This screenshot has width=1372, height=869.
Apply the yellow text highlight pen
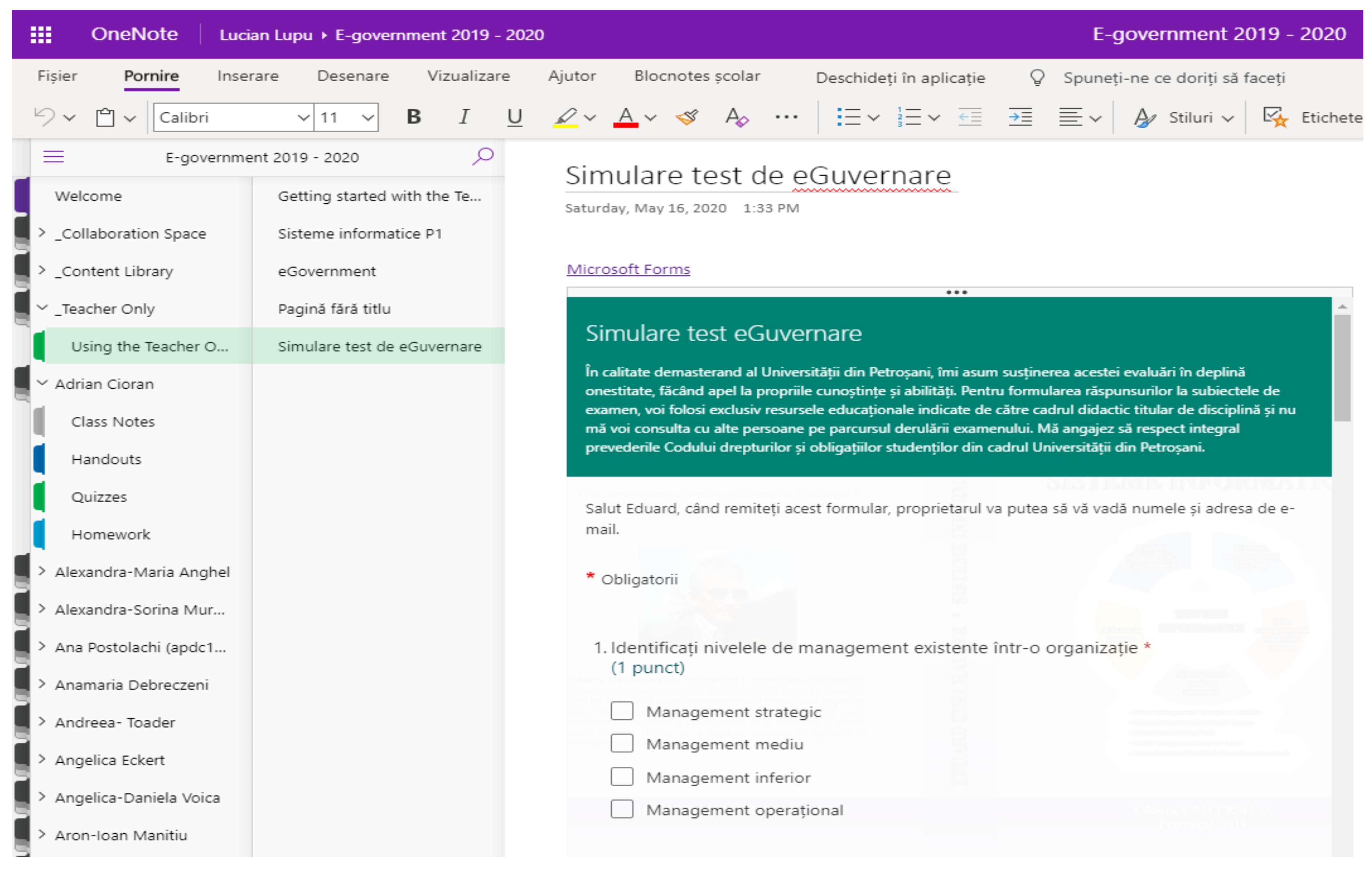tap(565, 118)
